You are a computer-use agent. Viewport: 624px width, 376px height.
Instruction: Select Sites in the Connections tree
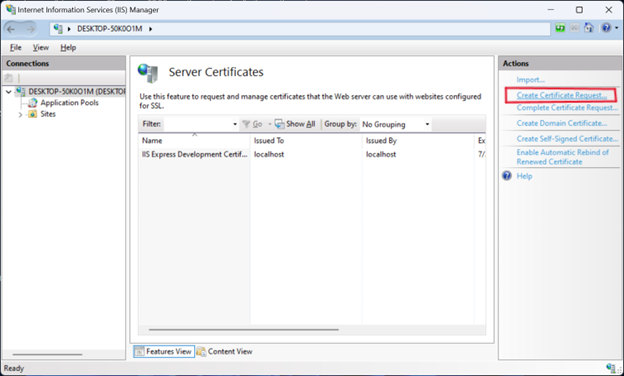48,114
